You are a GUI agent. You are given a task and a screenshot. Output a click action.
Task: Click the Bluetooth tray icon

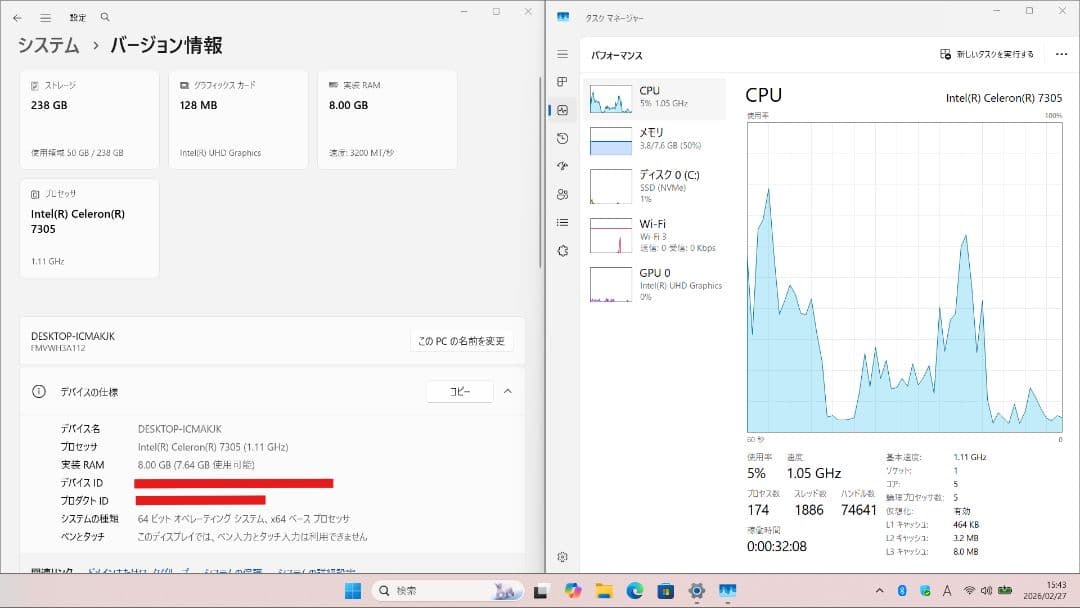click(x=902, y=591)
